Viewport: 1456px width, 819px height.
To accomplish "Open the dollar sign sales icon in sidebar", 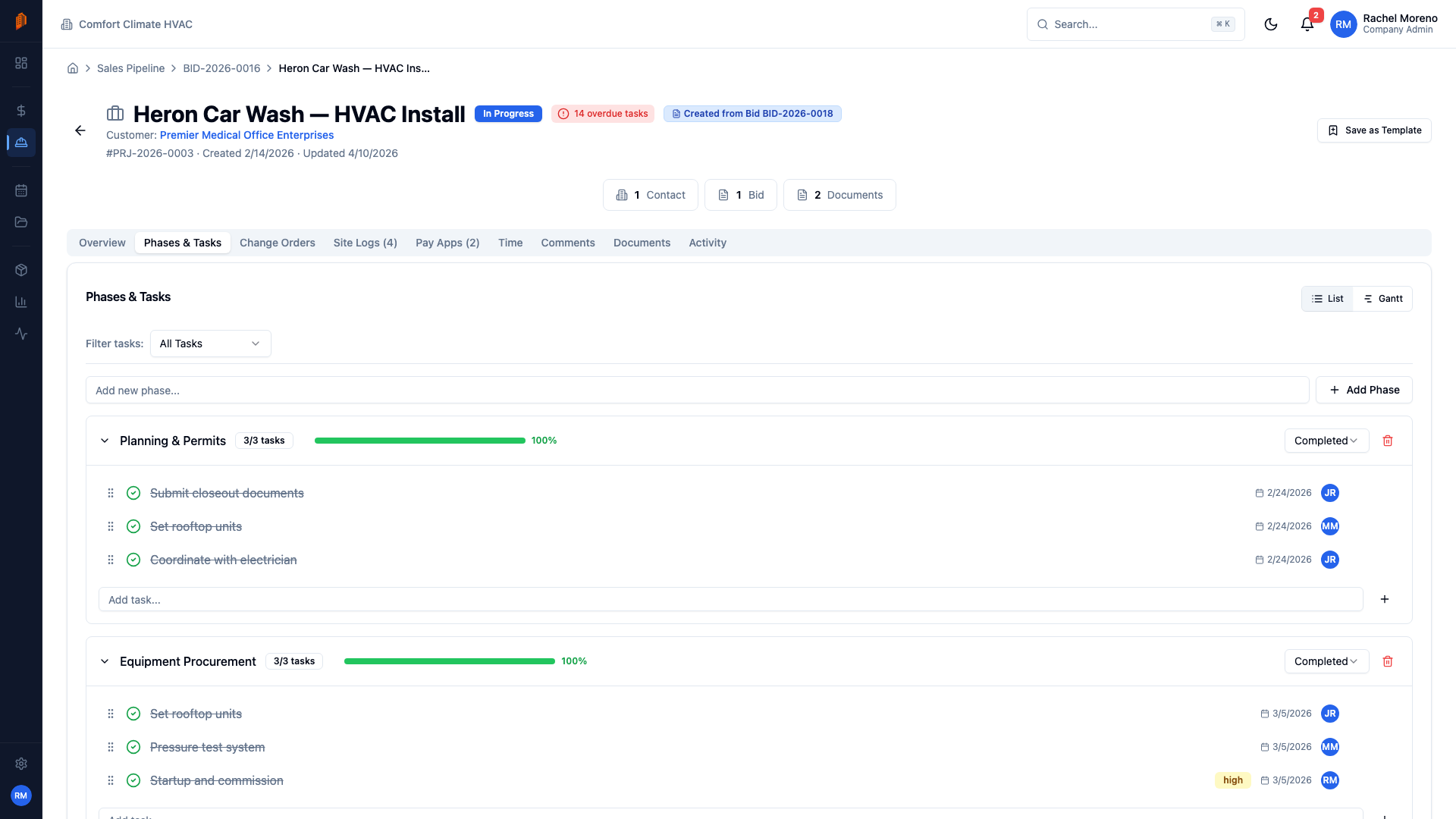I will click(21, 111).
